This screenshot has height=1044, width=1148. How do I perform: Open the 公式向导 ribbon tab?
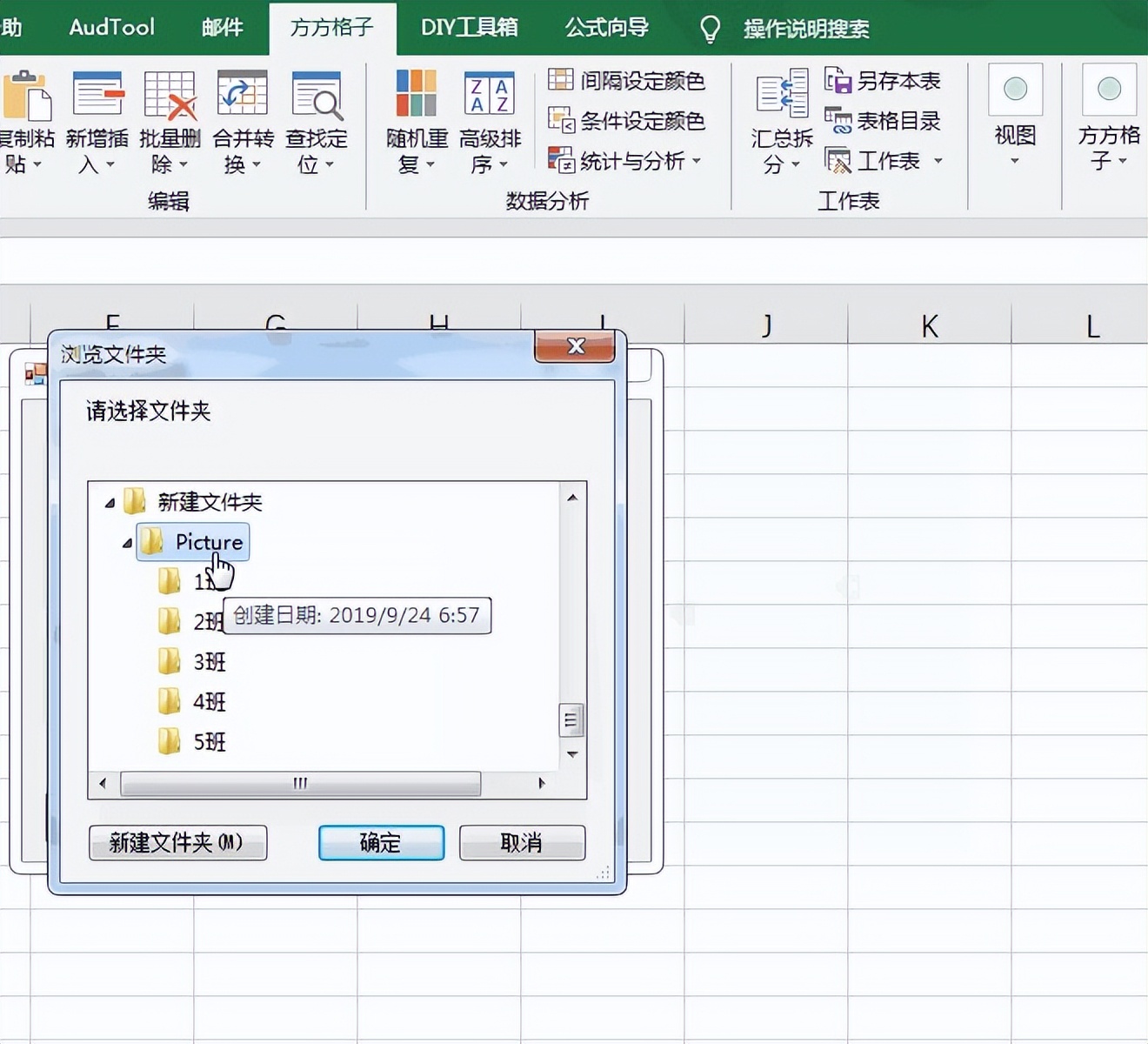[x=606, y=27]
